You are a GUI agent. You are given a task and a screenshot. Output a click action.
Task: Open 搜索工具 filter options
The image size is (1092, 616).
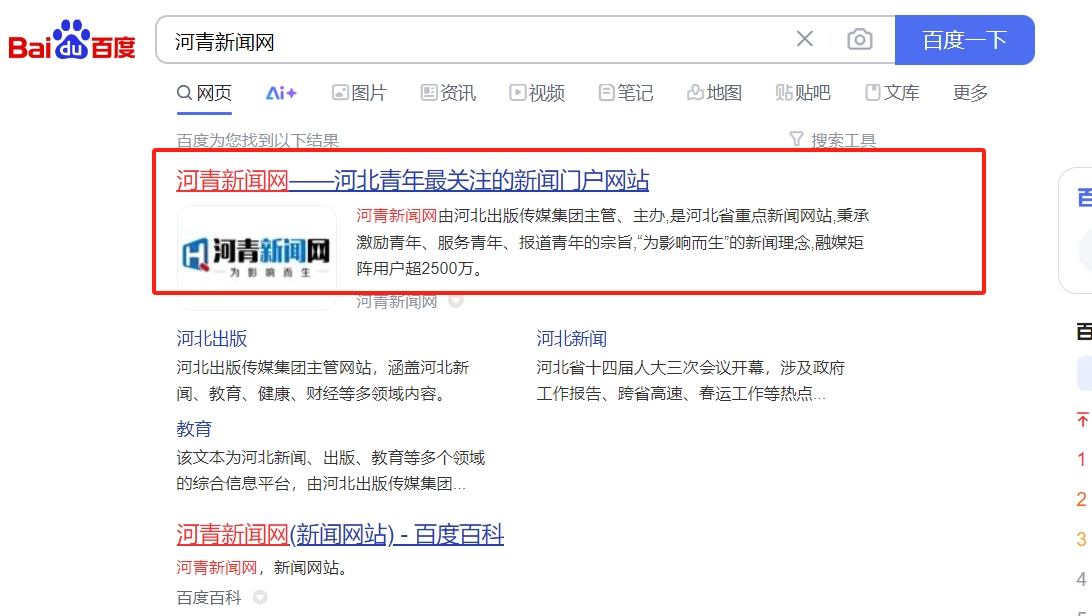click(833, 141)
